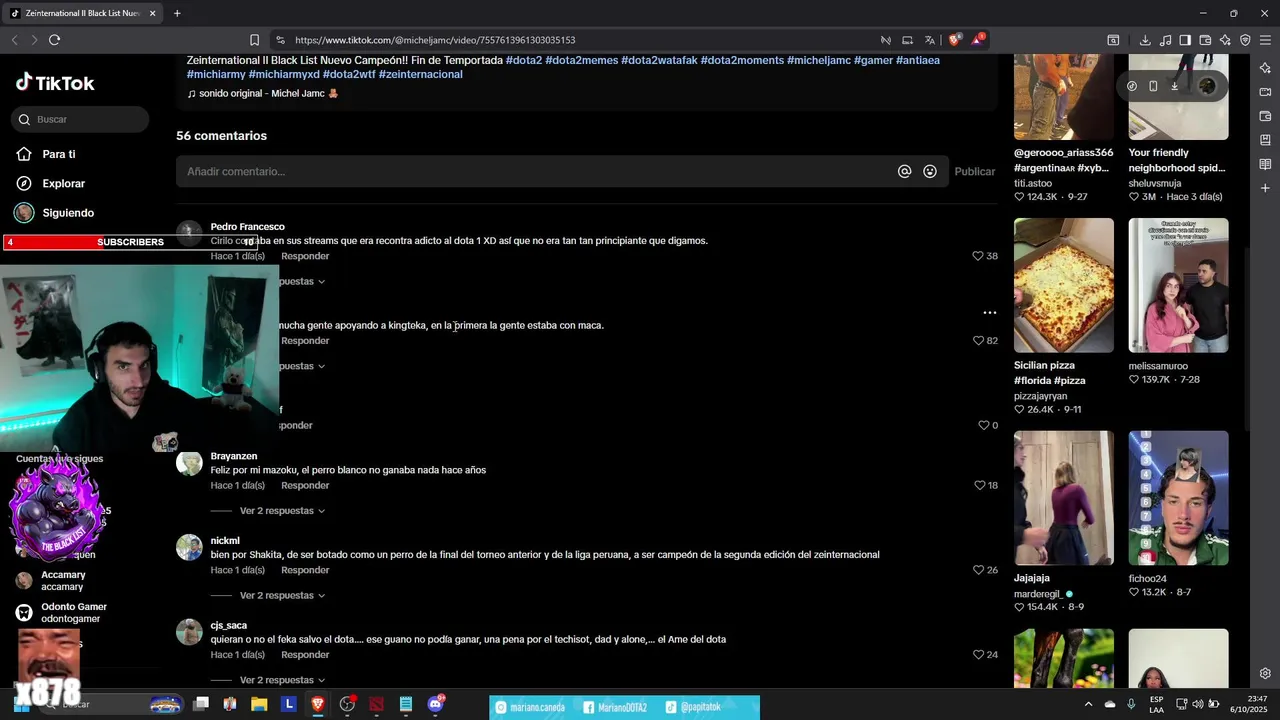Image resolution: width=1280 pixels, height=720 pixels.
Task: Like Pedro Francesco's comment
Action: (978, 256)
